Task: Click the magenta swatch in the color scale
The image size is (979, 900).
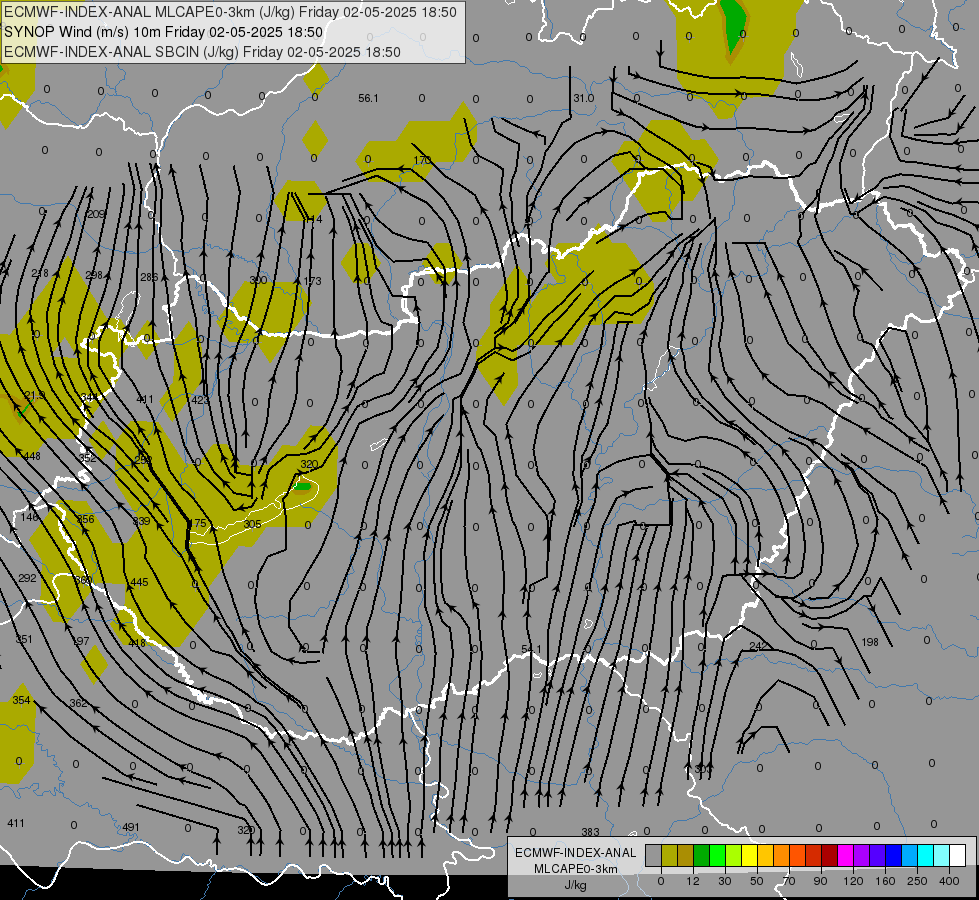Action: point(845,855)
